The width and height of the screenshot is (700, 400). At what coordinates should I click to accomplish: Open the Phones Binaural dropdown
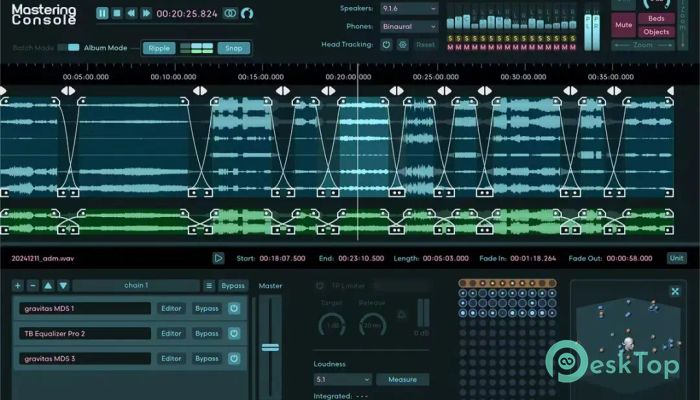[408, 25]
